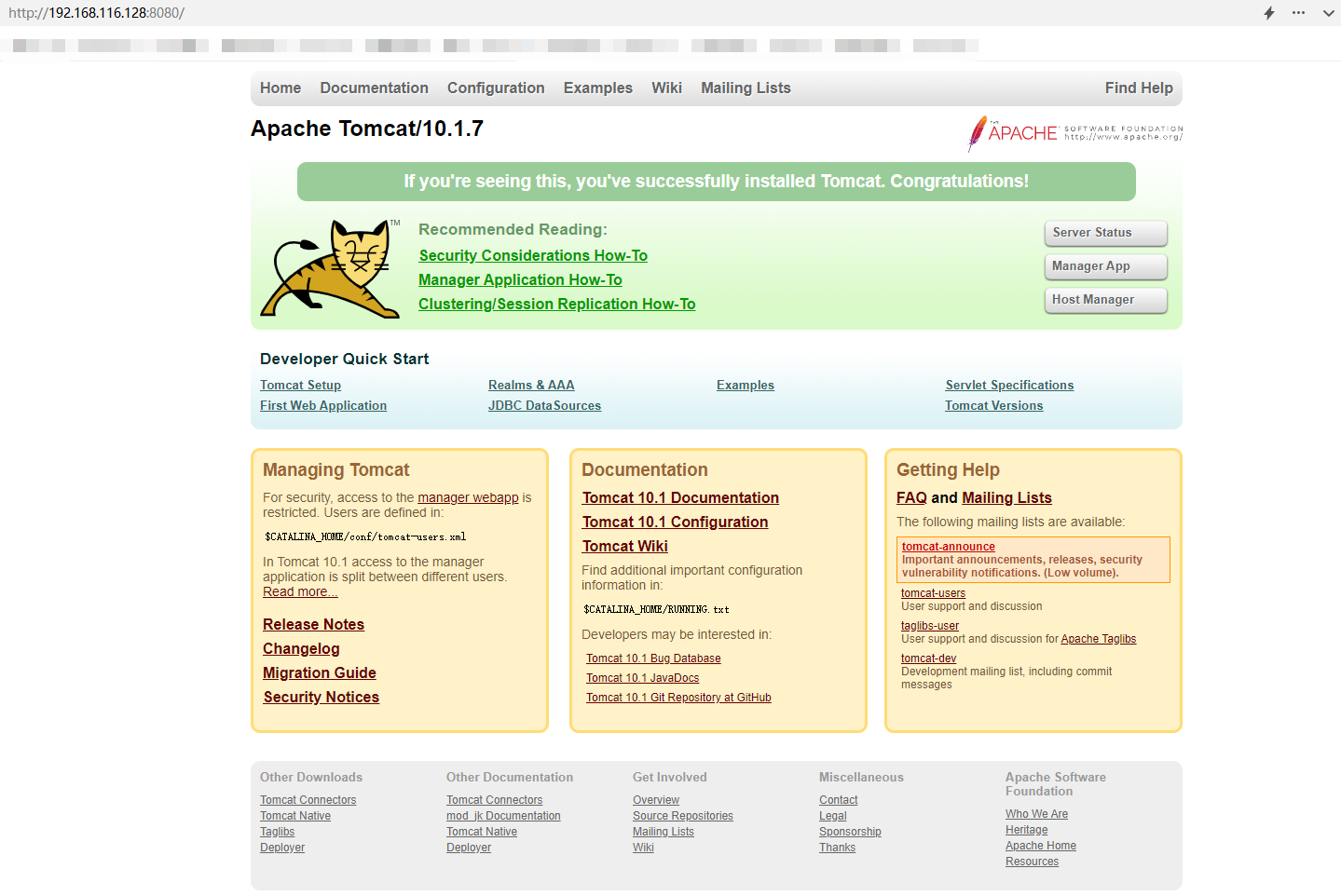Open the tomcat-dev mailing list link
This screenshot has height=896, width=1341.
[928, 658]
